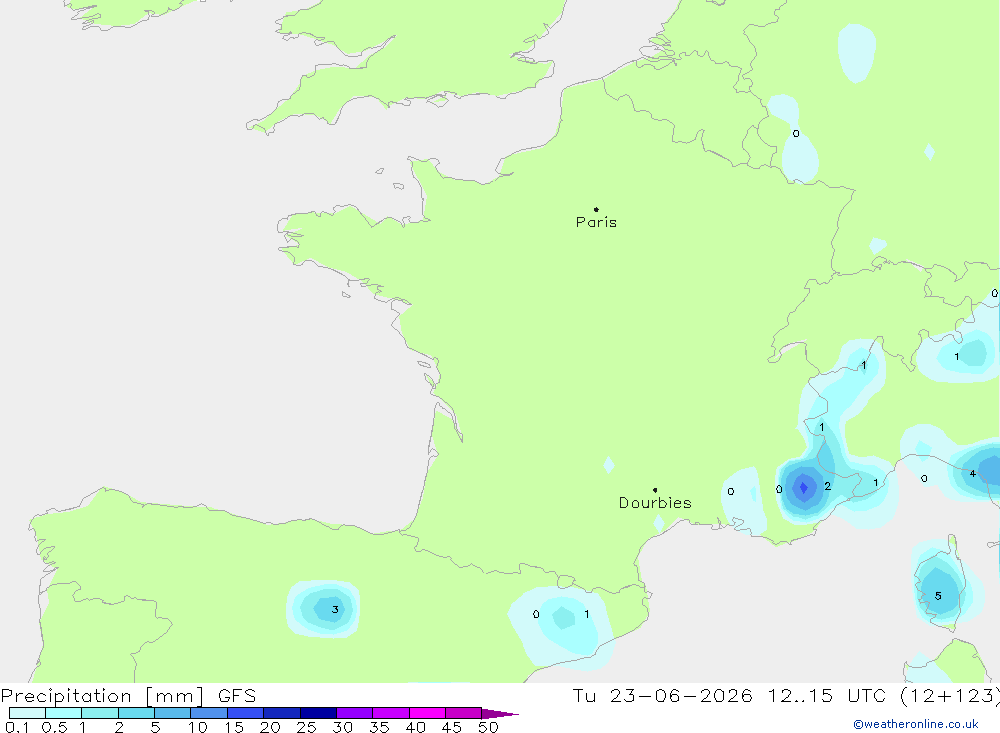Click the legend value '15'

pos(234,727)
